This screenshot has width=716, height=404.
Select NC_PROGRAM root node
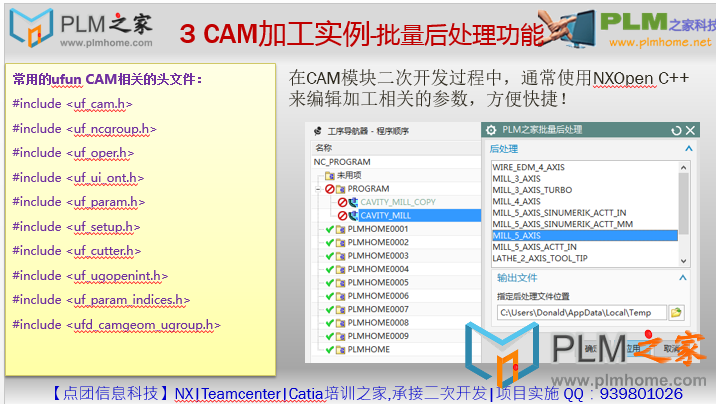pos(342,162)
